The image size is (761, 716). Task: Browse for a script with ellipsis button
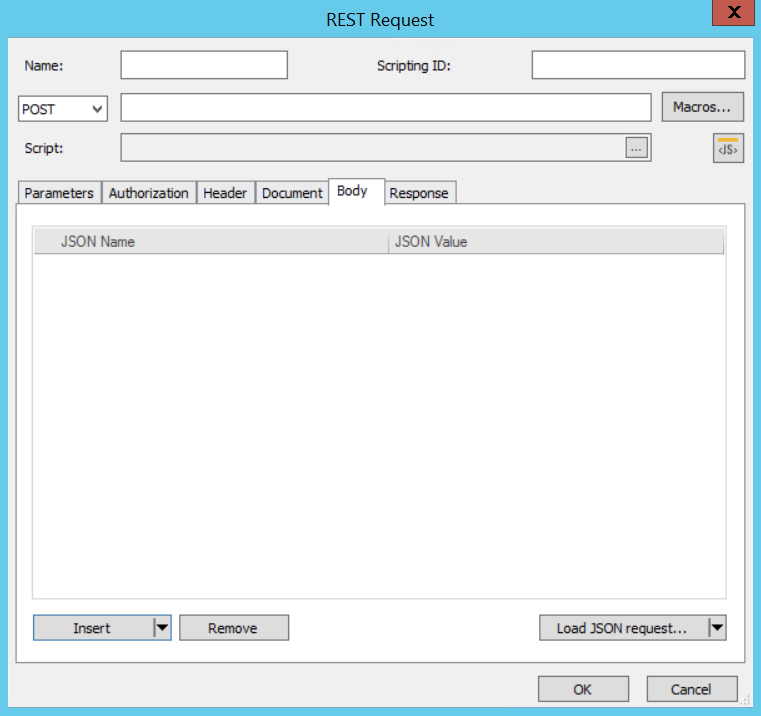point(636,148)
